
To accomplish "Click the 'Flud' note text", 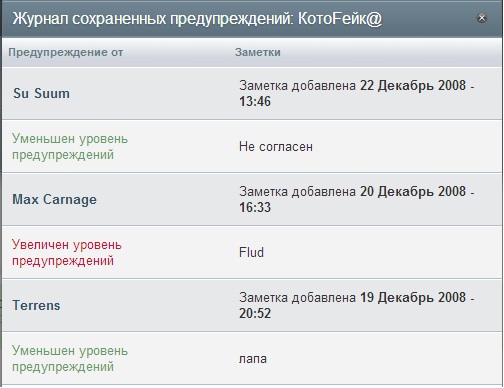I will pyautogui.click(x=251, y=252).
